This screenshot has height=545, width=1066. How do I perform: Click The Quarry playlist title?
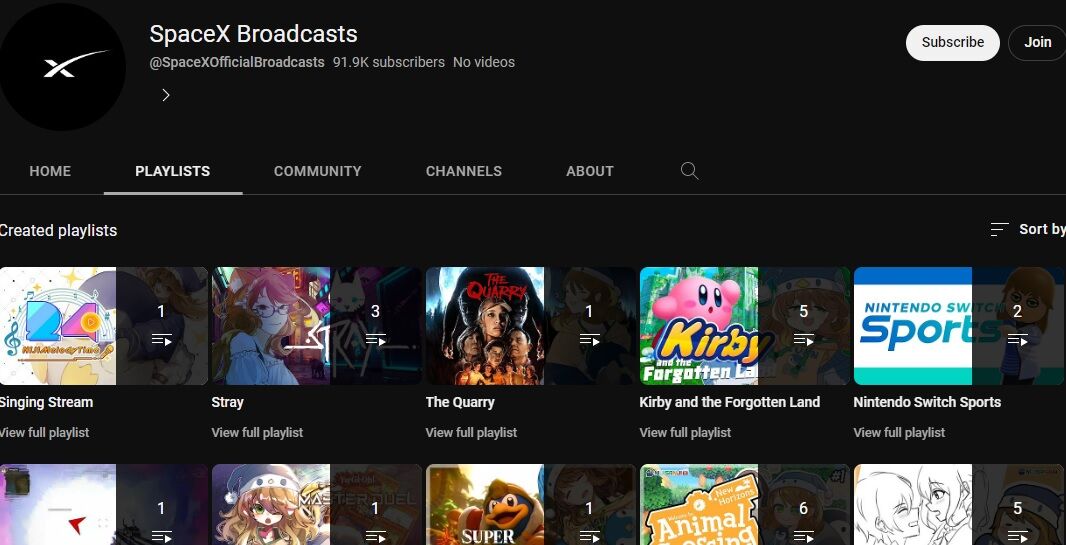(x=460, y=402)
